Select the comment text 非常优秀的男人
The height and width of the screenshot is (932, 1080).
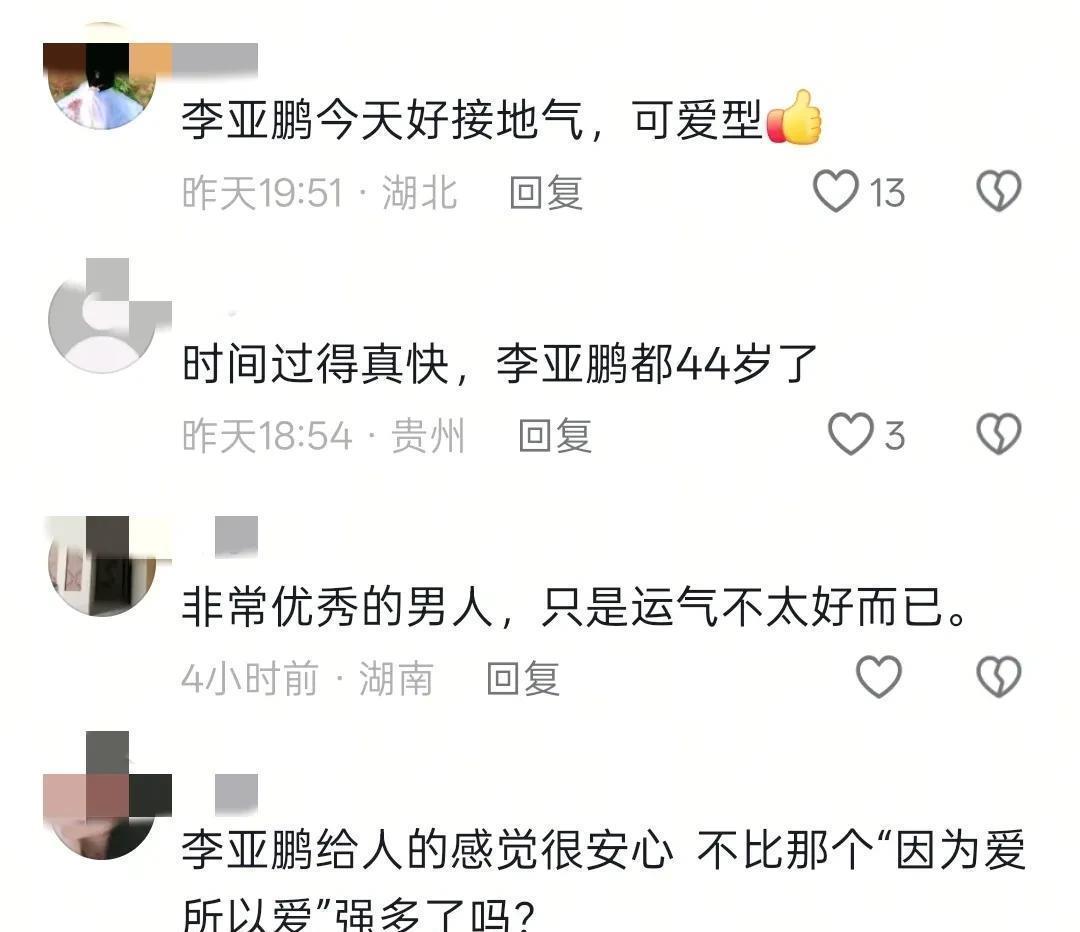[338, 607]
